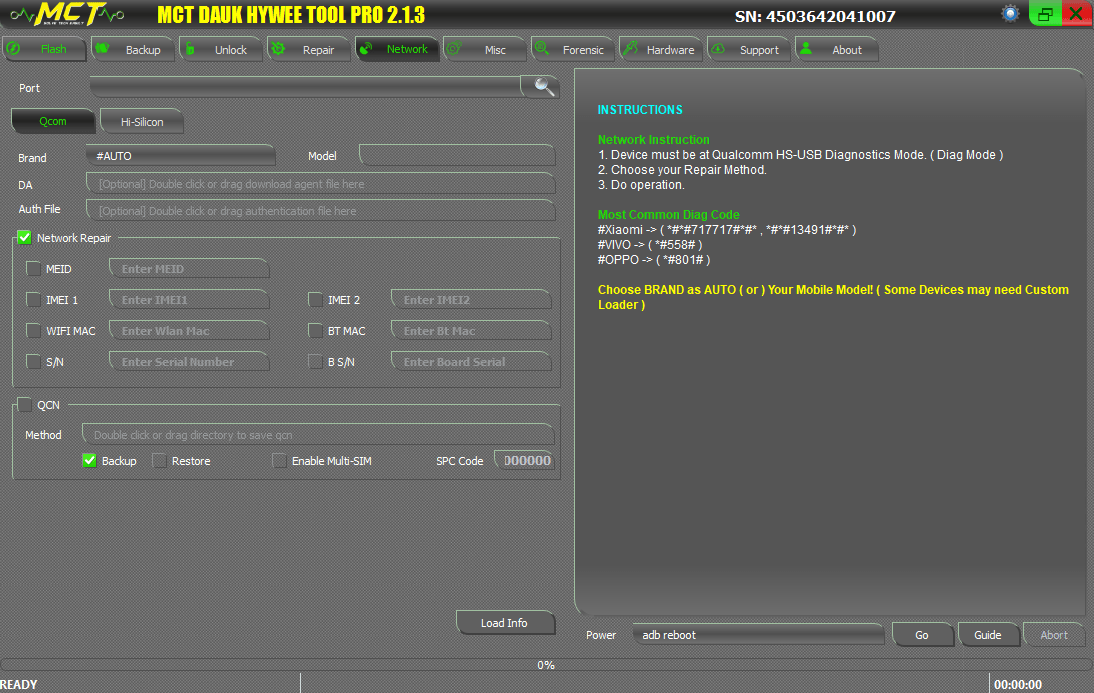
Task: Open the Support page
Action: 748,48
